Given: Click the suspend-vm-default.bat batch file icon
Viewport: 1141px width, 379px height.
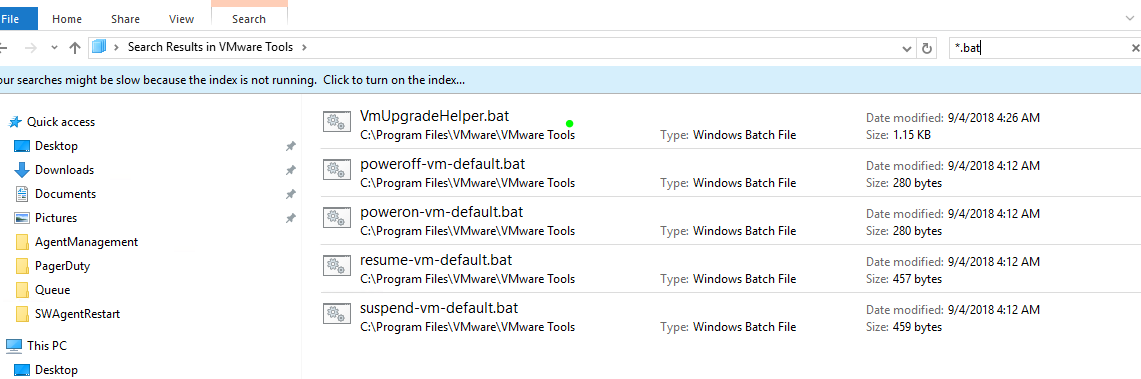Looking at the screenshot, I should (337, 314).
